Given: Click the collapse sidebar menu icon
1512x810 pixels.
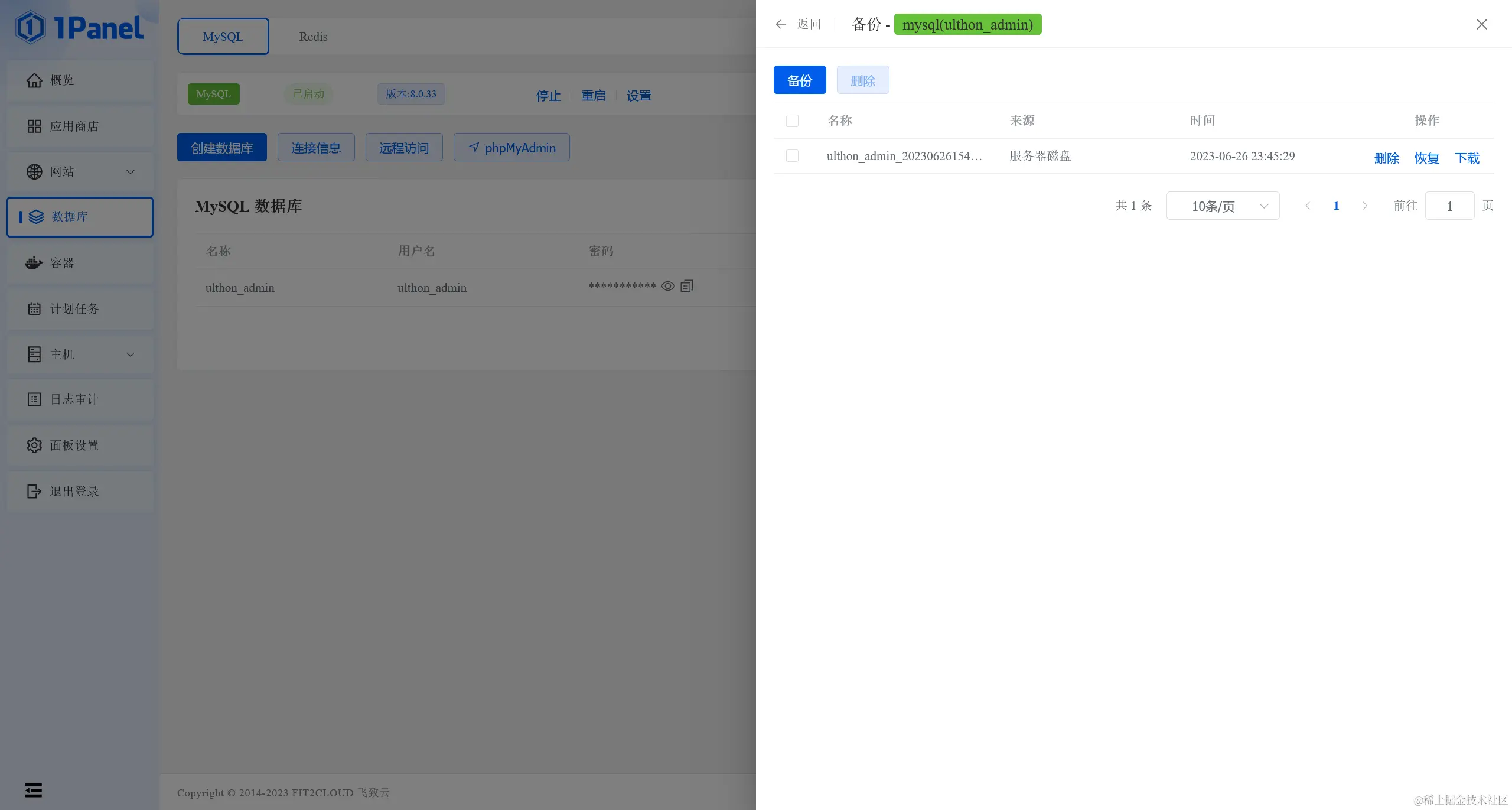Looking at the screenshot, I should point(34,790).
